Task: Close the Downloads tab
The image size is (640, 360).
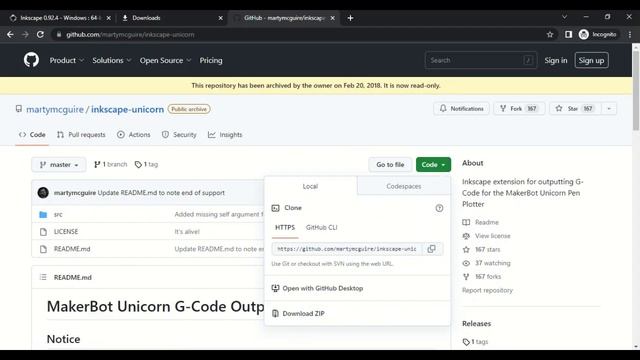Action: (220, 18)
